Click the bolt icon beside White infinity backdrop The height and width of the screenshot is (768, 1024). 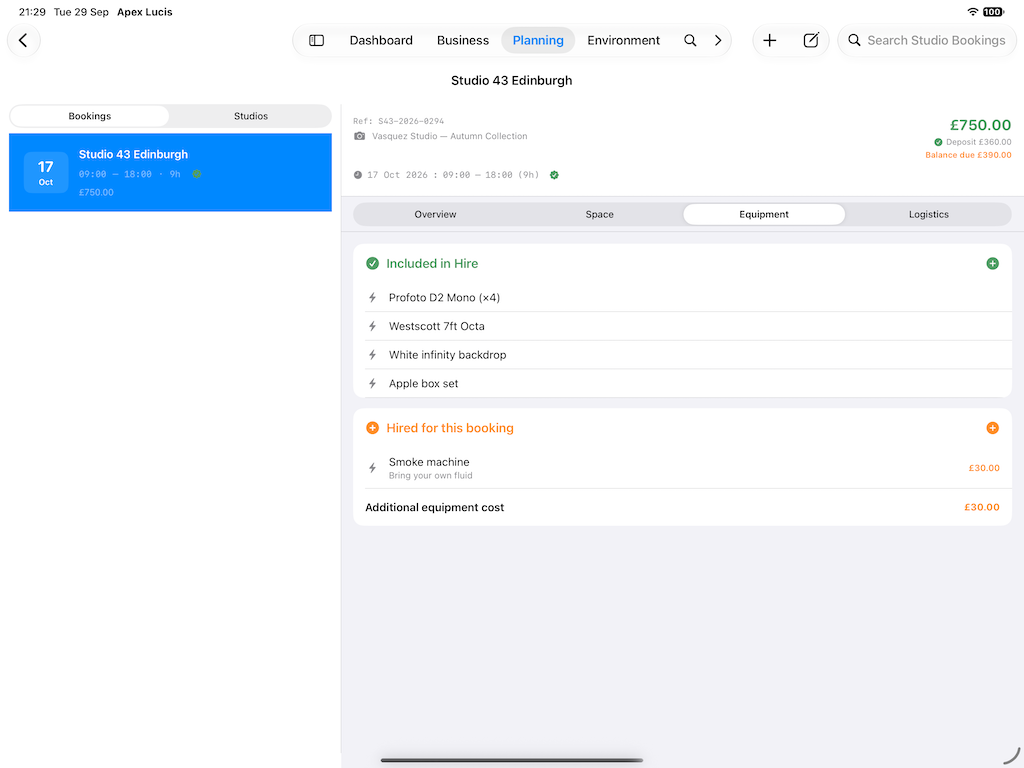pyautogui.click(x=372, y=355)
